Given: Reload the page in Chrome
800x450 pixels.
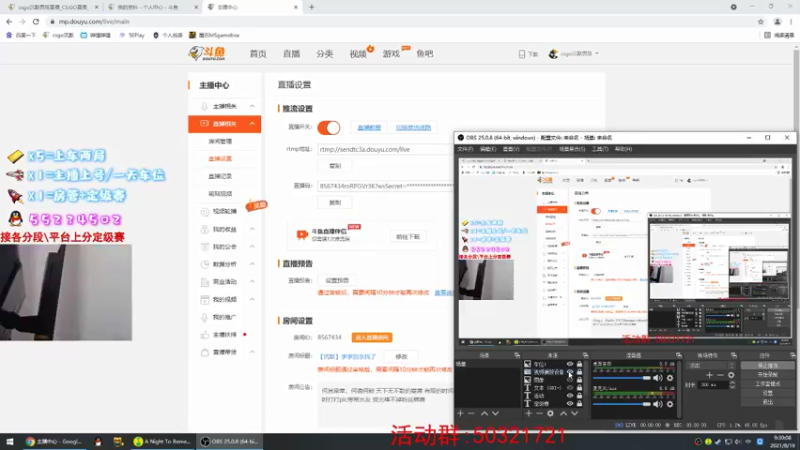Looking at the screenshot, I should point(36,21).
